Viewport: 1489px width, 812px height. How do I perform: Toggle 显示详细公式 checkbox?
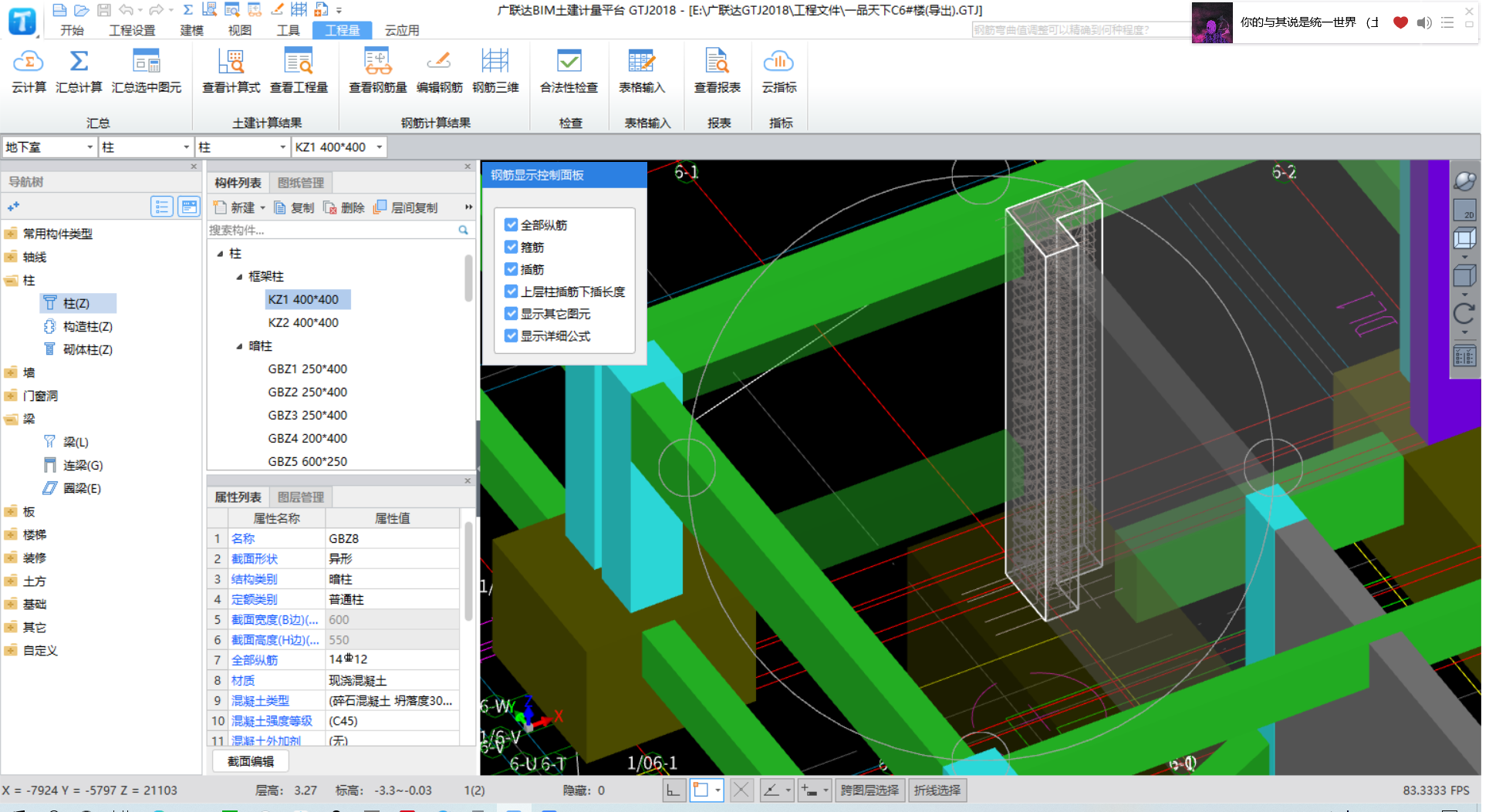(x=511, y=336)
